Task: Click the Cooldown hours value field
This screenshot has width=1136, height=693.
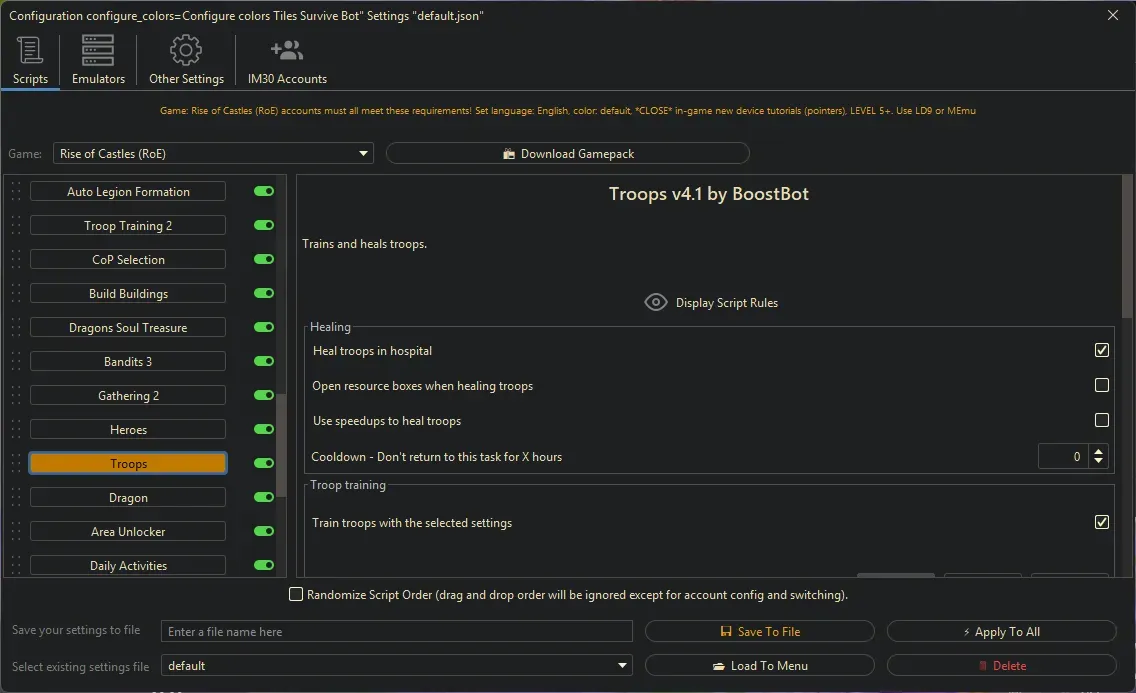Action: tap(1063, 456)
